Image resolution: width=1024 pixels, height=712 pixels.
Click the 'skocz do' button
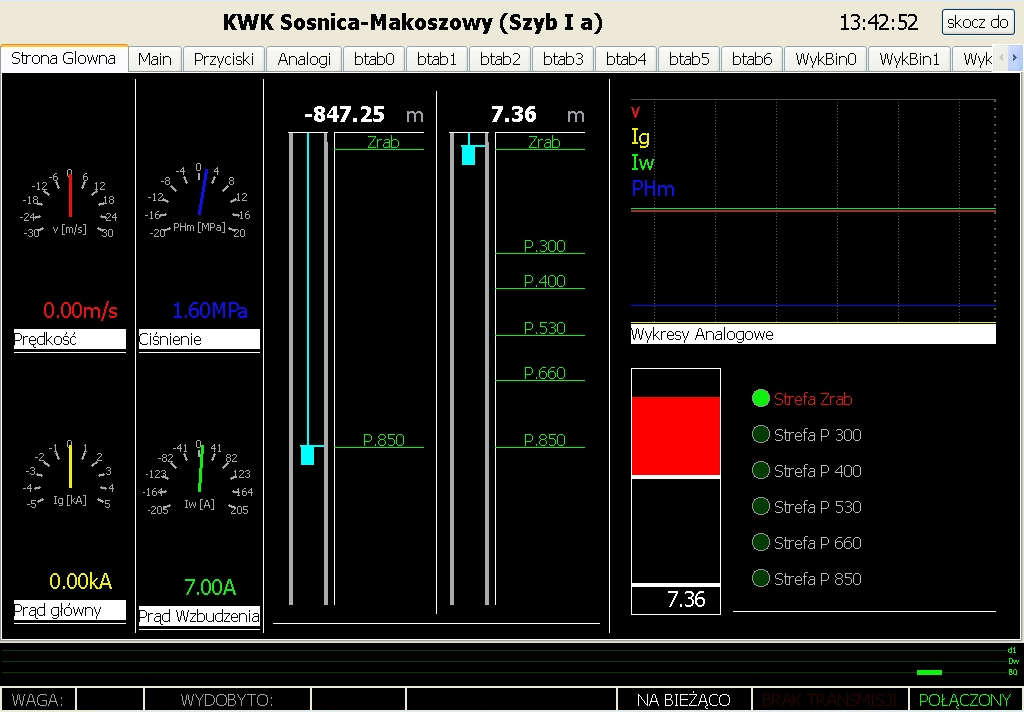coord(977,22)
